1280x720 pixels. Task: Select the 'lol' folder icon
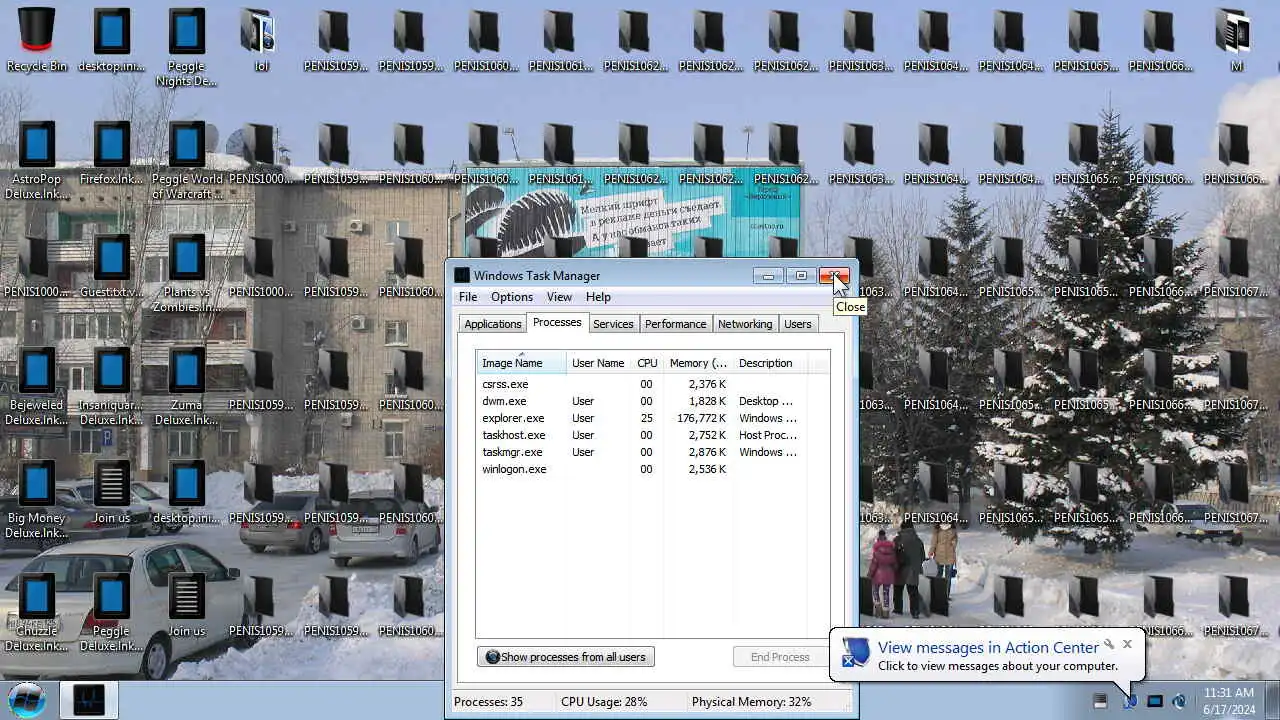[261, 41]
